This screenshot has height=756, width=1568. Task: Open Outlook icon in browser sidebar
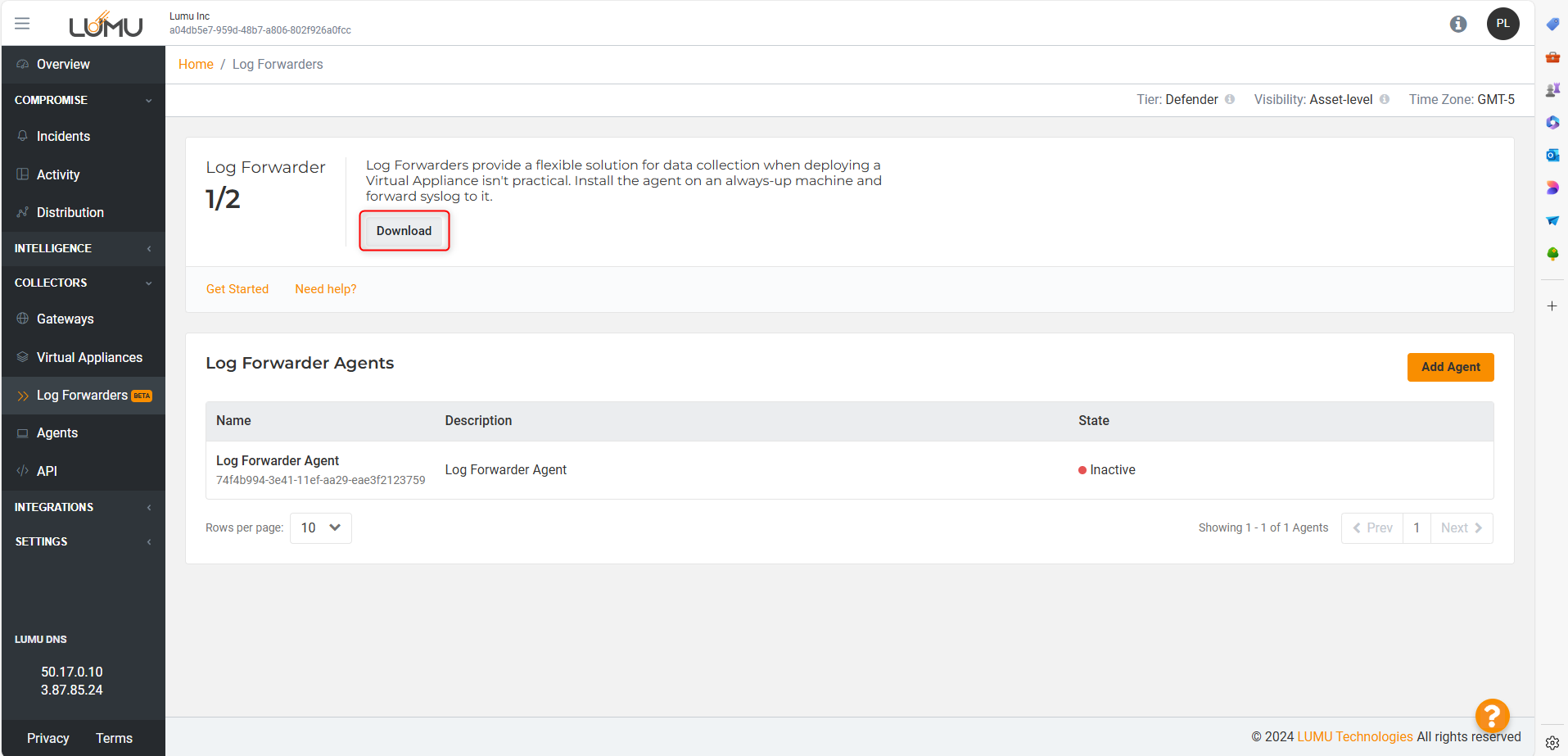tap(1552, 156)
